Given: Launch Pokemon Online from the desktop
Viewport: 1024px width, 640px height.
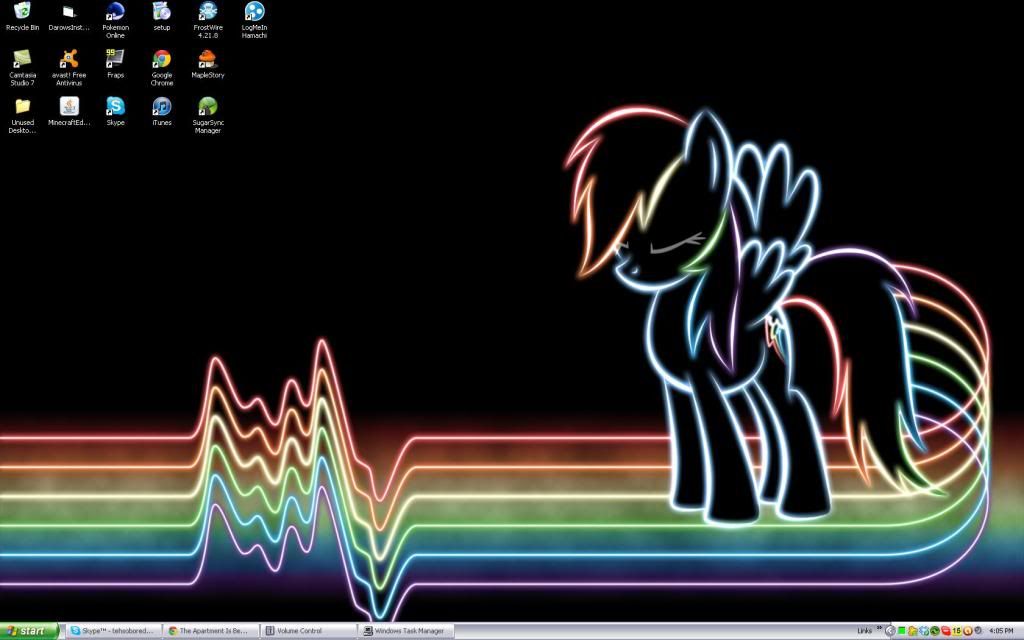Looking at the screenshot, I should point(115,13).
